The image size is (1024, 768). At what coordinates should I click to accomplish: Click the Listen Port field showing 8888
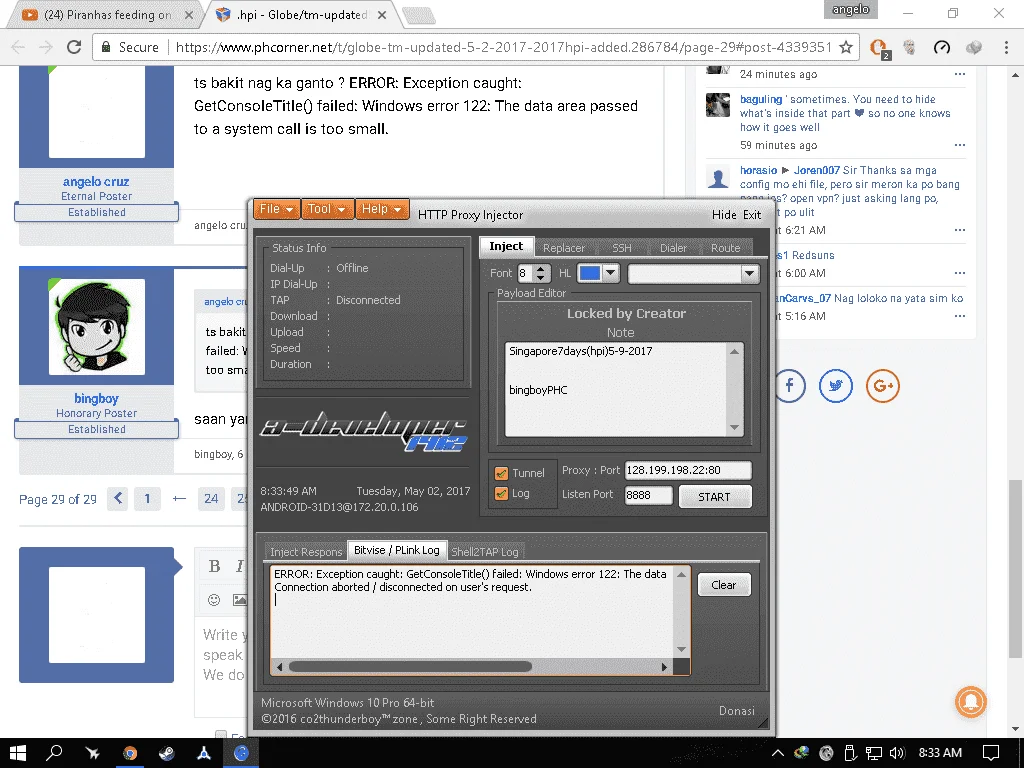[x=648, y=495]
